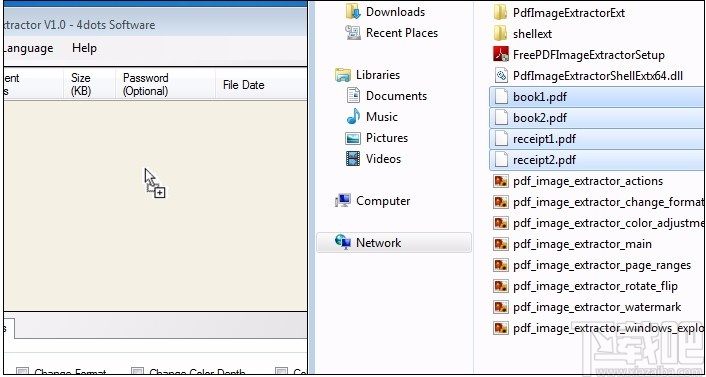Click the FreePDFImageExtractorSetup PDF icon
The height and width of the screenshot is (377, 706).
(501, 55)
